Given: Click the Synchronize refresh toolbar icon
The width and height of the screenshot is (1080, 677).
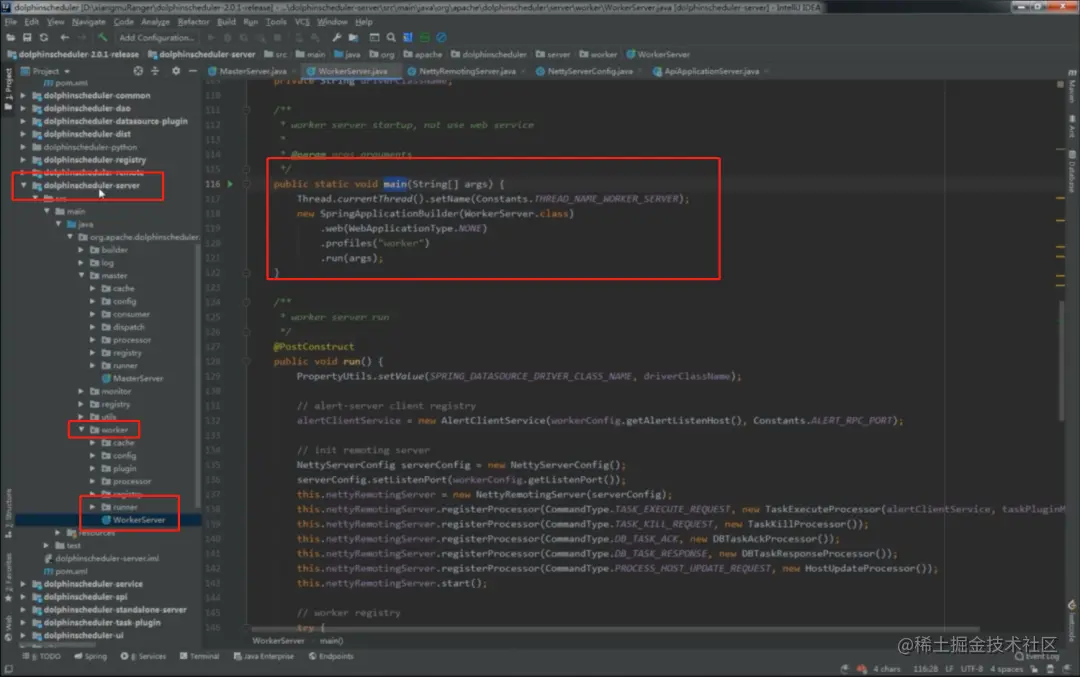Looking at the screenshot, I should coord(43,37).
